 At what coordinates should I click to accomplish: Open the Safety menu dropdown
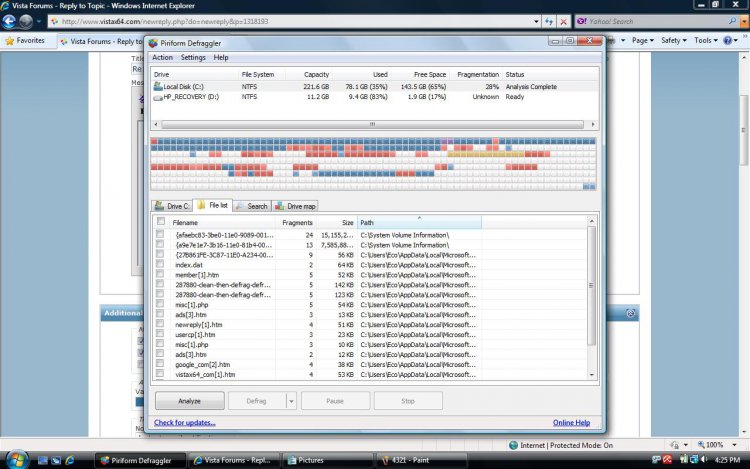[673, 41]
